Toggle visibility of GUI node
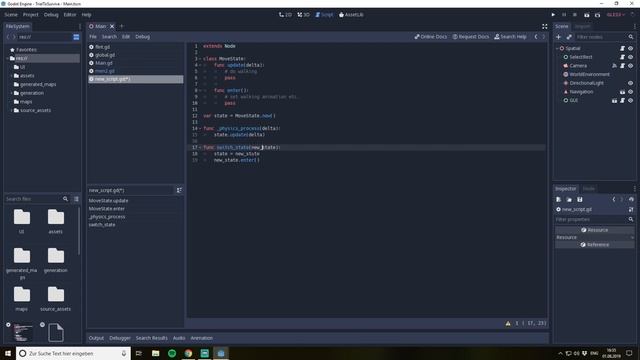The height and width of the screenshot is (360, 640). pos(631,100)
